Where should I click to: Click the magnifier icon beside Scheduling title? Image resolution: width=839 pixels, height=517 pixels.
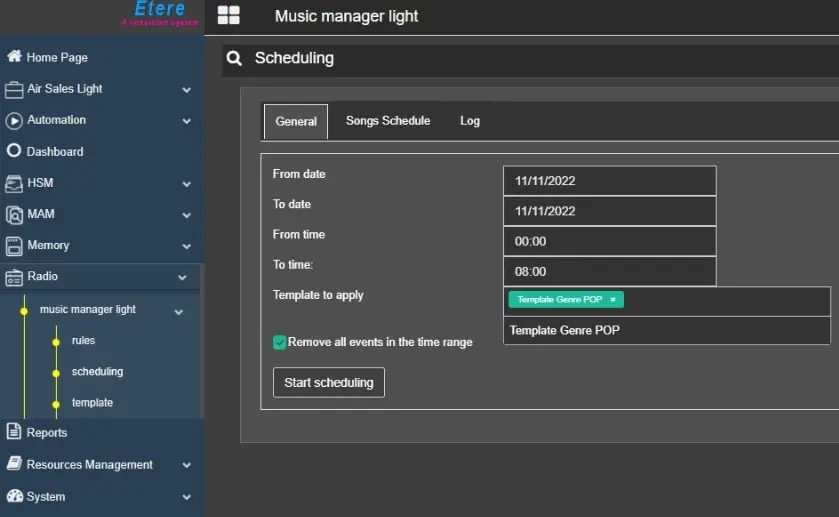click(234, 59)
